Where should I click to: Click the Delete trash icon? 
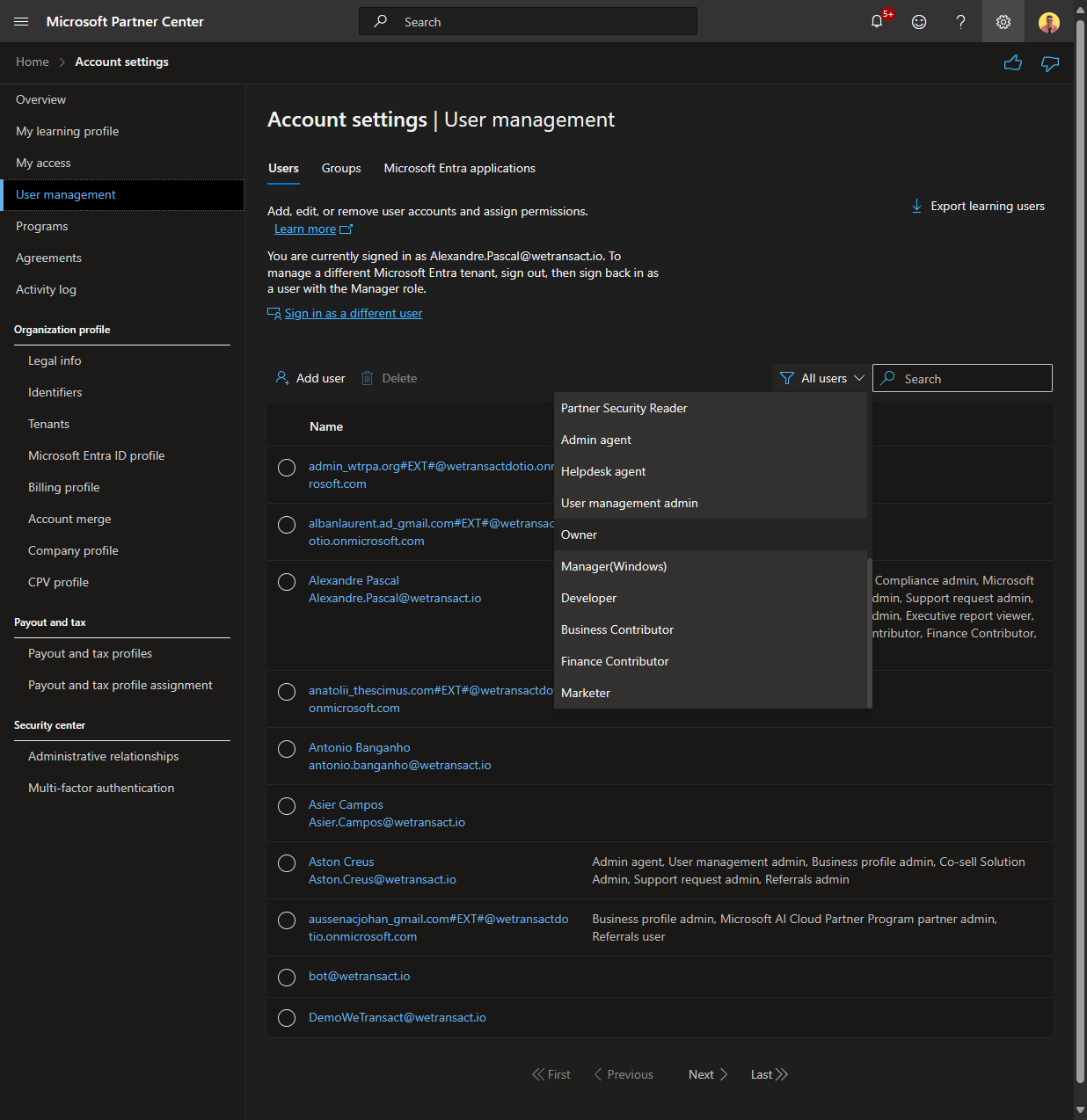coord(368,378)
